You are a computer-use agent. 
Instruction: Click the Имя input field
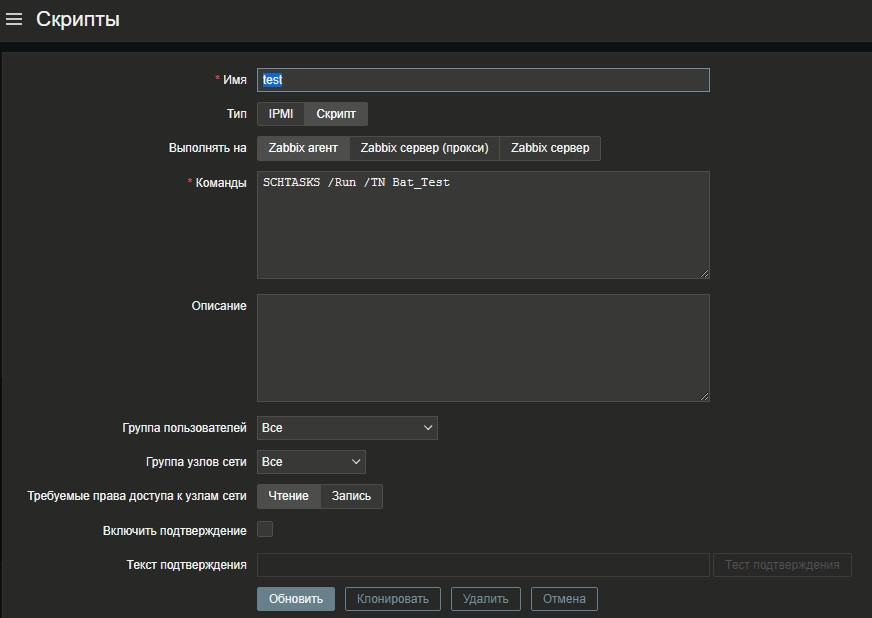point(483,80)
